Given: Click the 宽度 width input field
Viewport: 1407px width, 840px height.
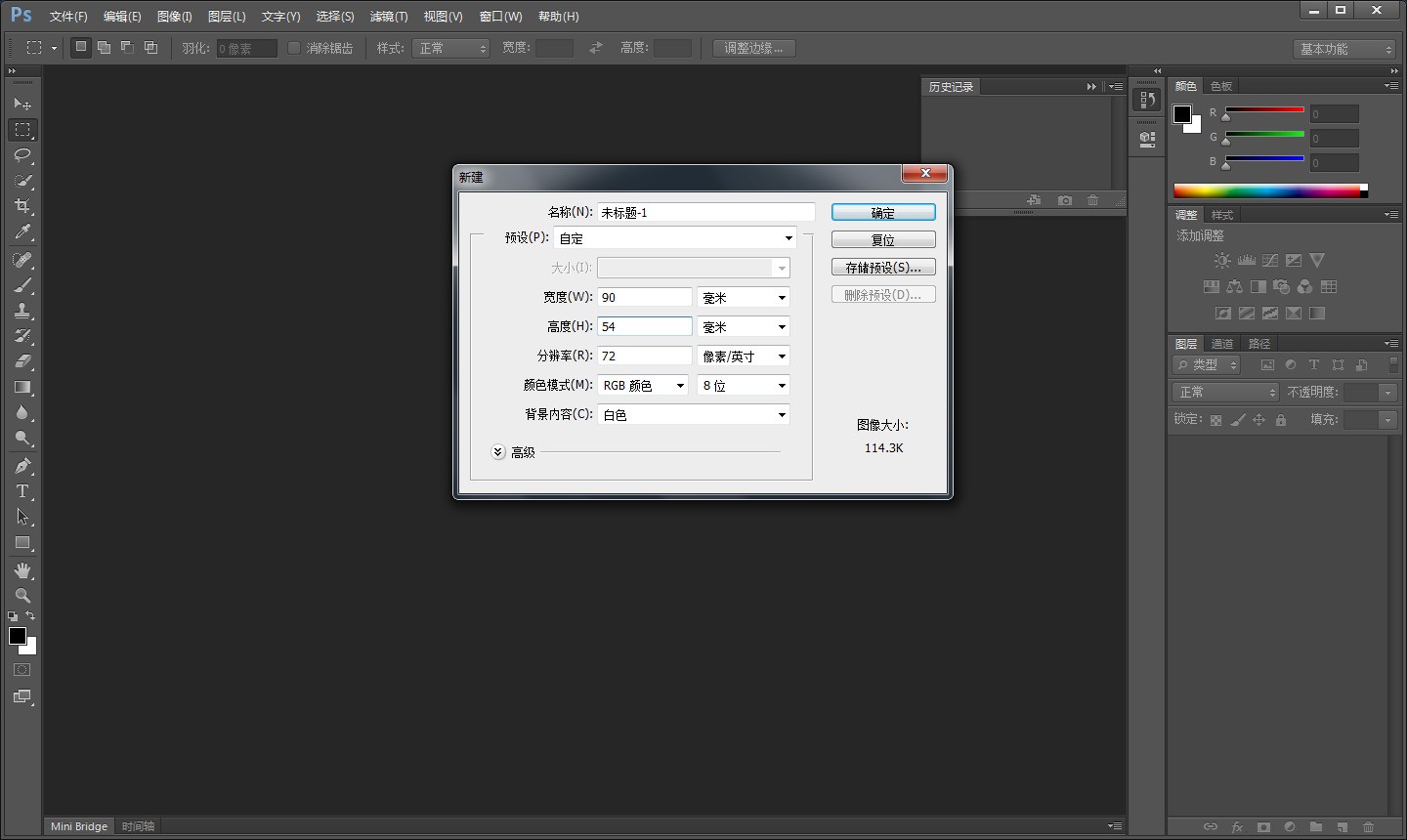Looking at the screenshot, I should click(644, 298).
